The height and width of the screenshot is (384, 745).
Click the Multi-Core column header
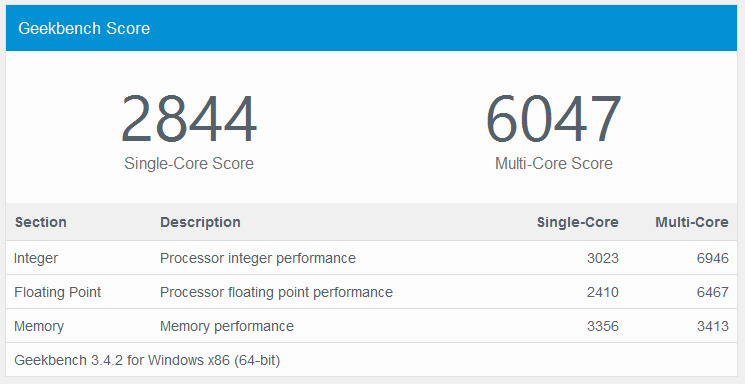[692, 222]
